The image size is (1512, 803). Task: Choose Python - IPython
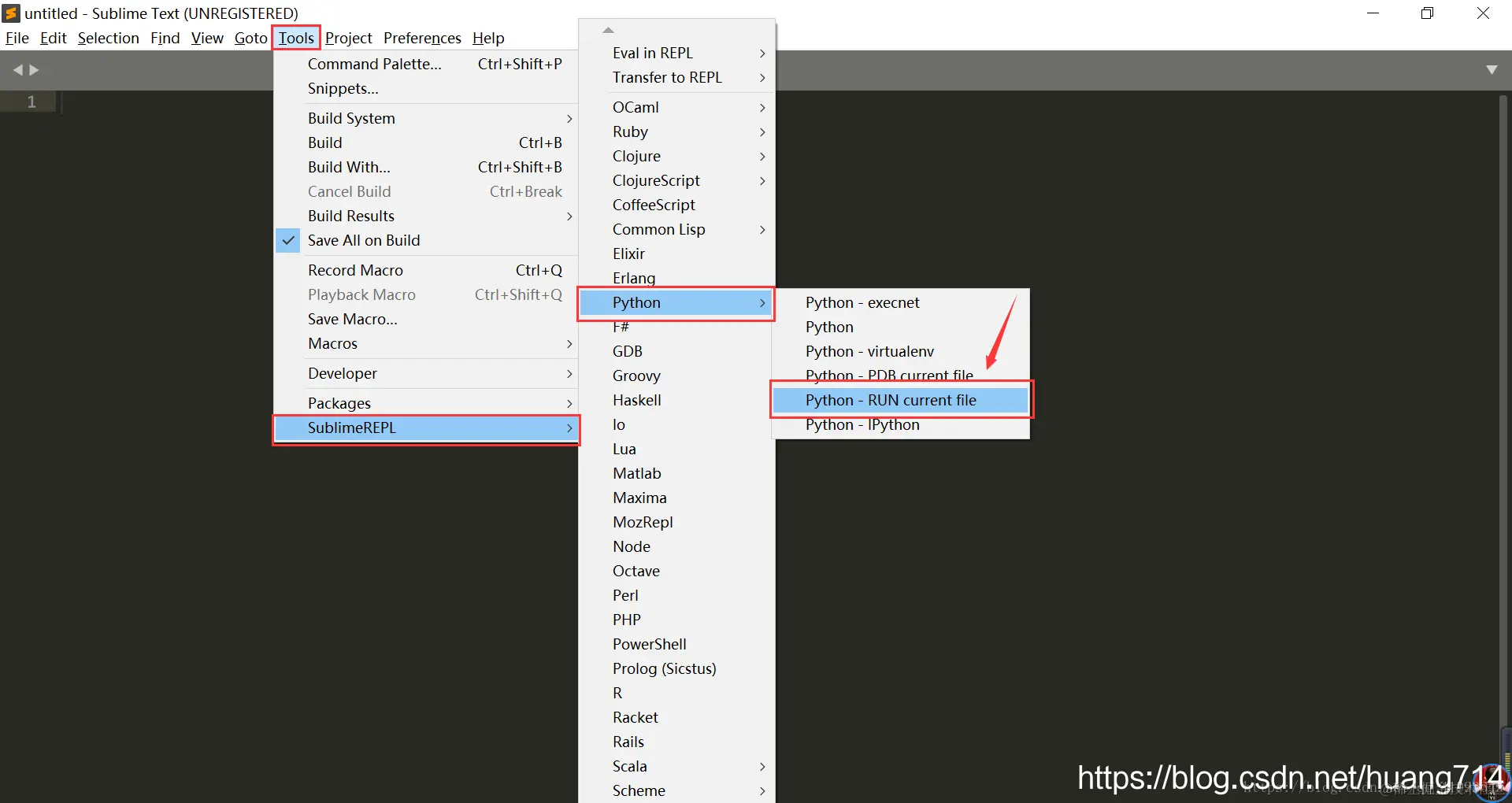tap(900, 424)
